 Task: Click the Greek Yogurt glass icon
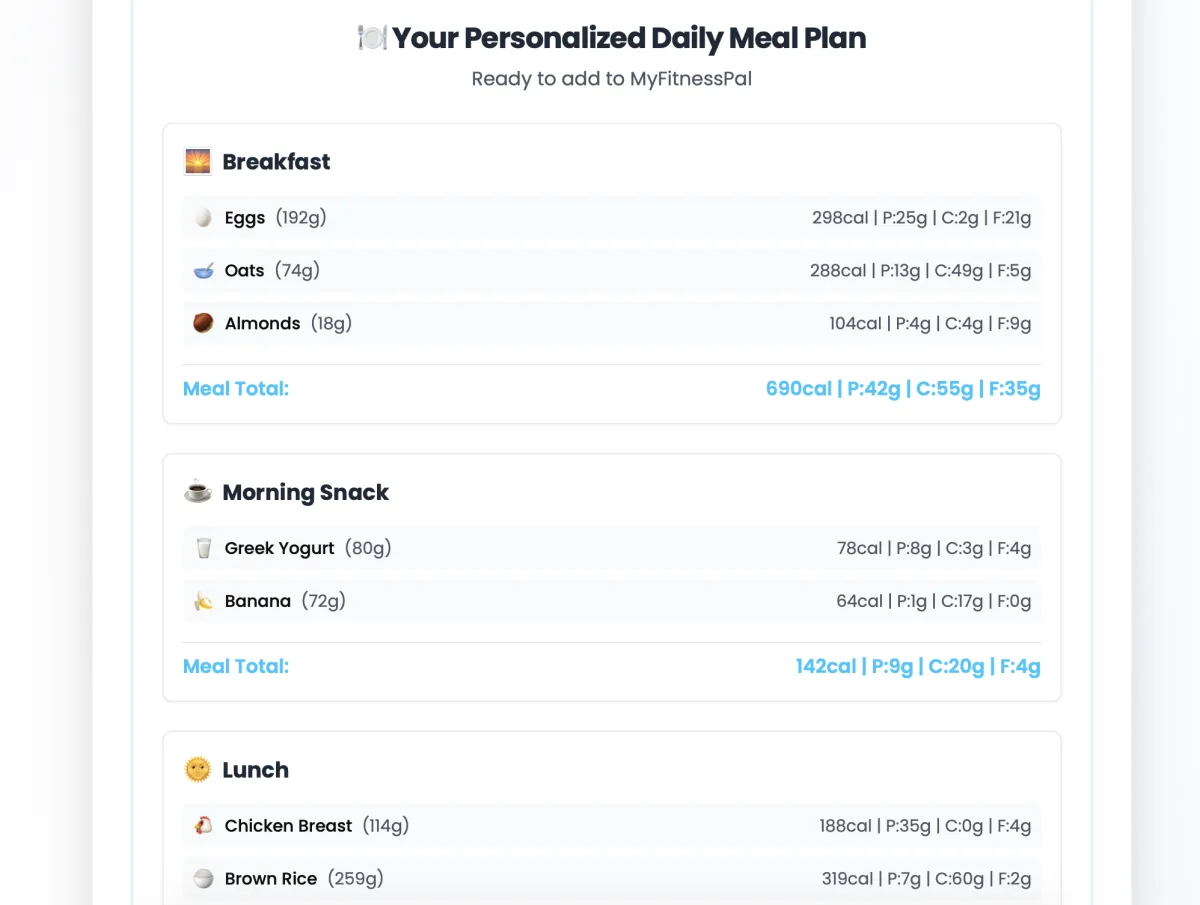click(203, 548)
